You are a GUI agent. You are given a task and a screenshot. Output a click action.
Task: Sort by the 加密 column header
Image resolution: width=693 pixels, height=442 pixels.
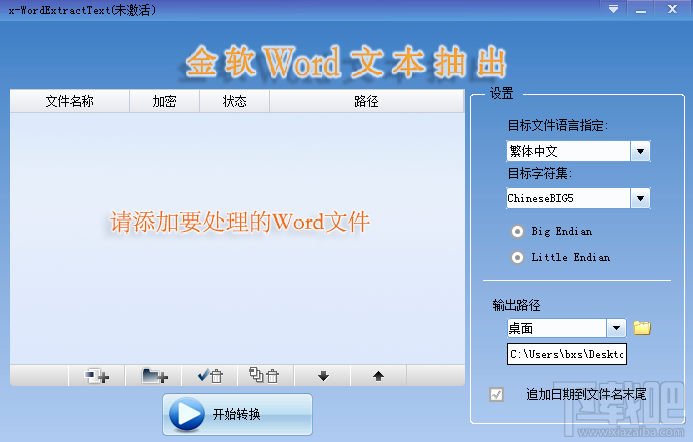[164, 101]
